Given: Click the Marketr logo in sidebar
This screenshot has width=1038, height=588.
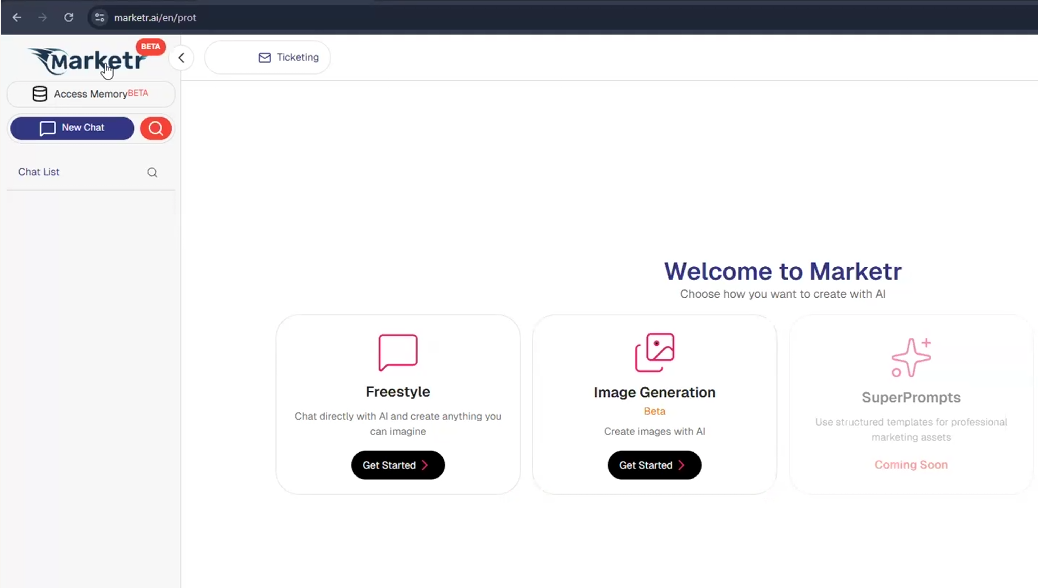Looking at the screenshot, I should 87,61.
